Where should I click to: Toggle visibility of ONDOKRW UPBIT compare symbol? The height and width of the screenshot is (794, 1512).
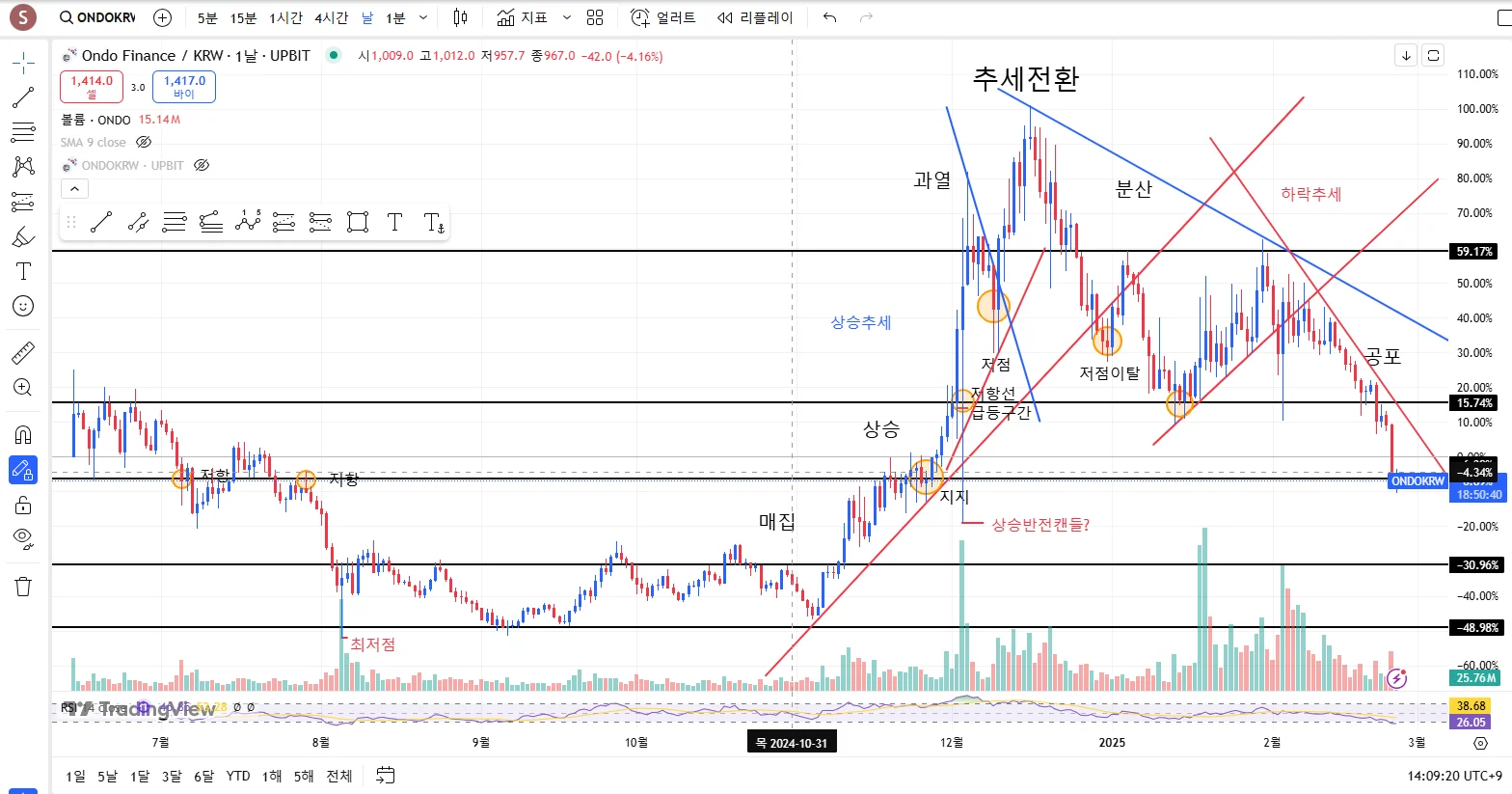(202, 165)
